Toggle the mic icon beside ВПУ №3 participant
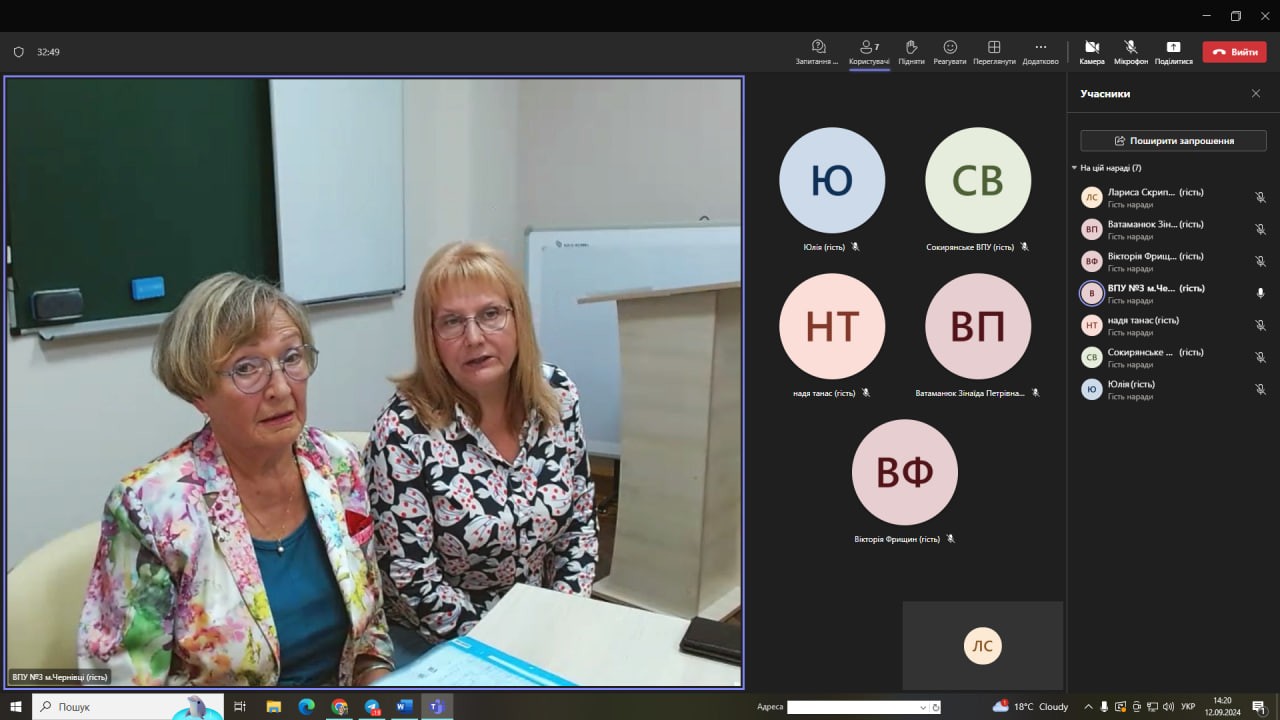1280x720 pixels. tap(1260, 293)
